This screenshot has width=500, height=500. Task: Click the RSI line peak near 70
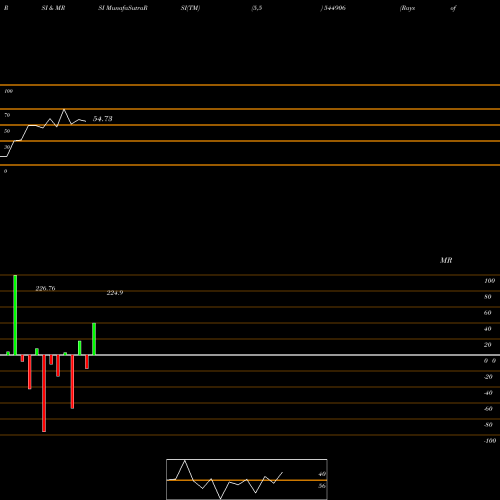(64, 110)
